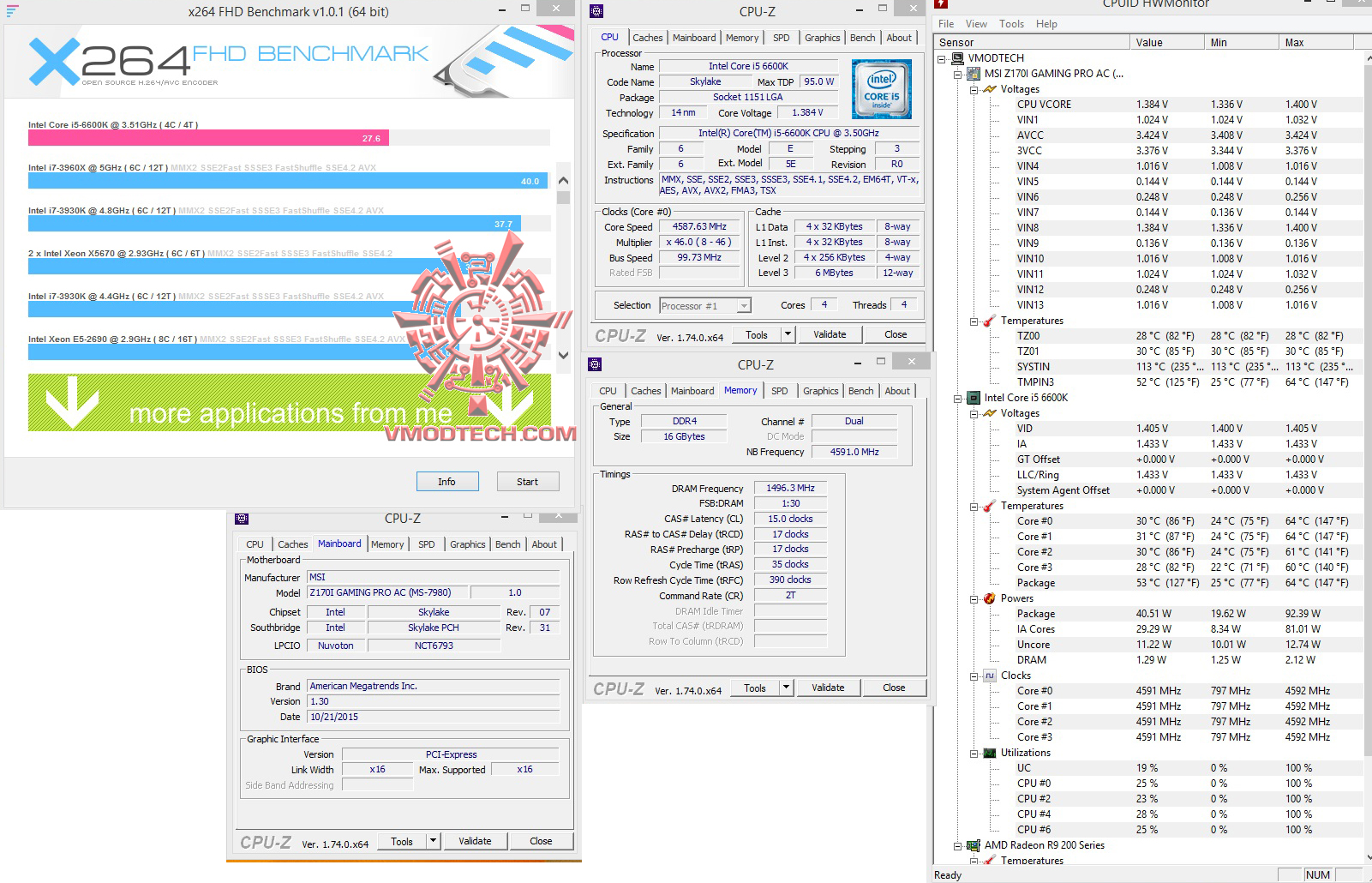Click the Voltages icon under Intel Core i5 6600K
This screenshot has height=883, width=1372.
pos(990,413)
